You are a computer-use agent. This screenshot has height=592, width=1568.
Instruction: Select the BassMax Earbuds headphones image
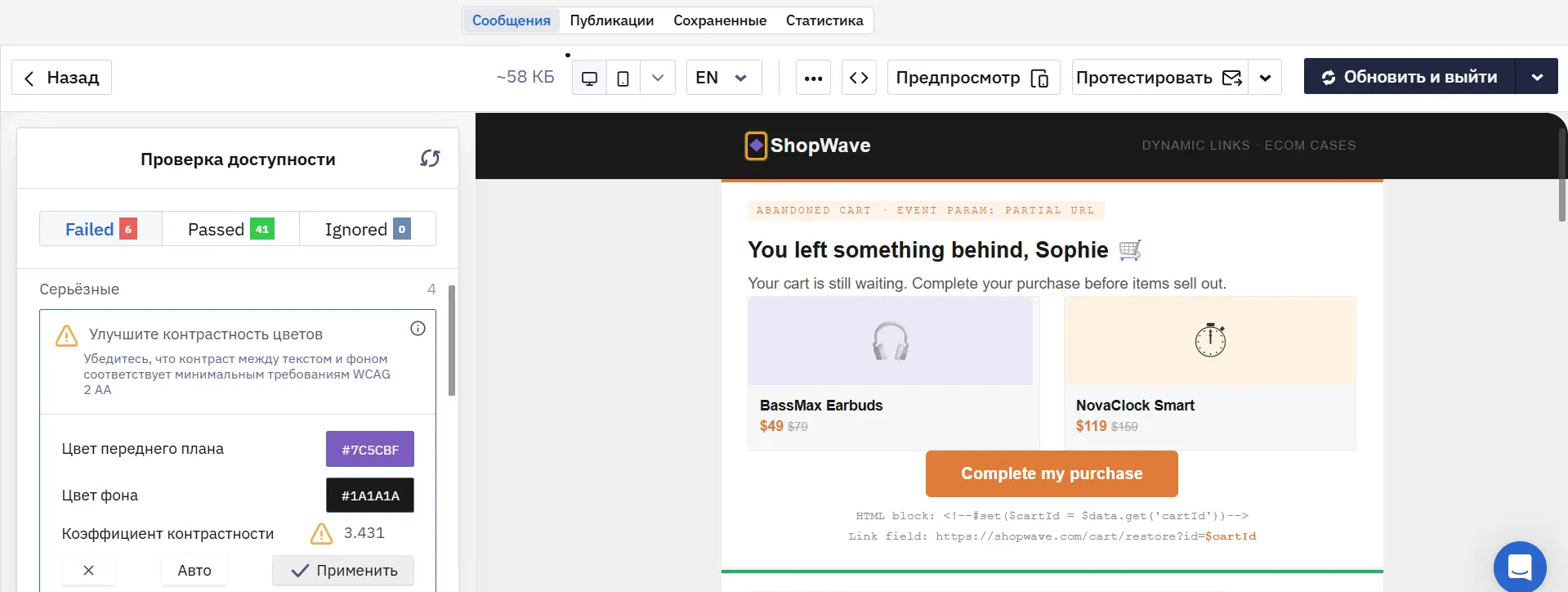click(x=891, y=341)
